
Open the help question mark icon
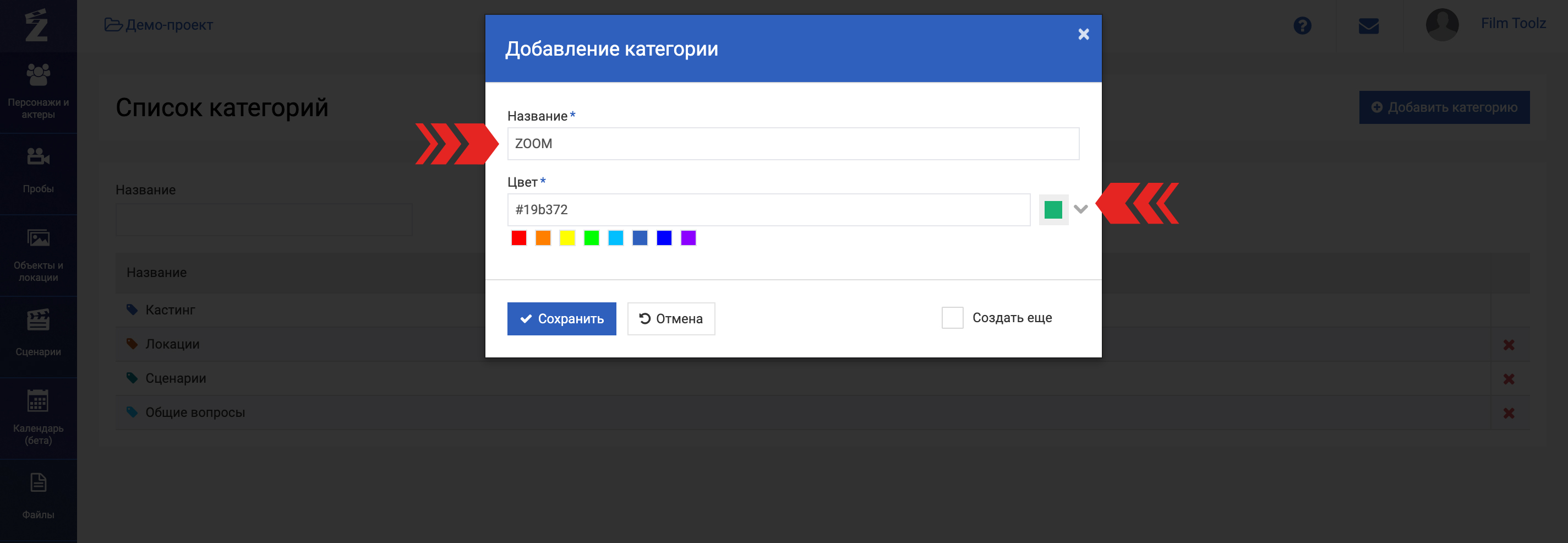coord(1302,25)
